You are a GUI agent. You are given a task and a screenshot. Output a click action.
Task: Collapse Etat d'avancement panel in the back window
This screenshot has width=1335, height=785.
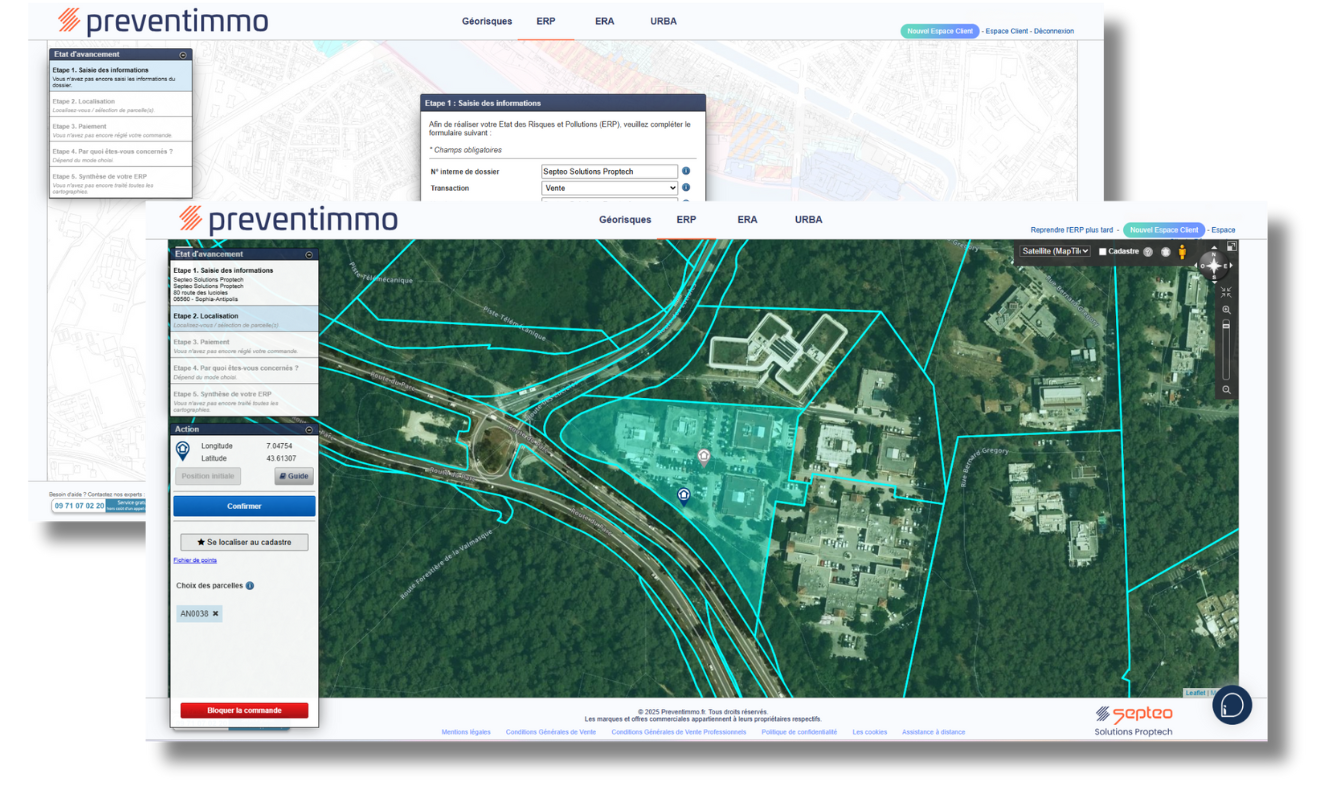click(183, 55)
